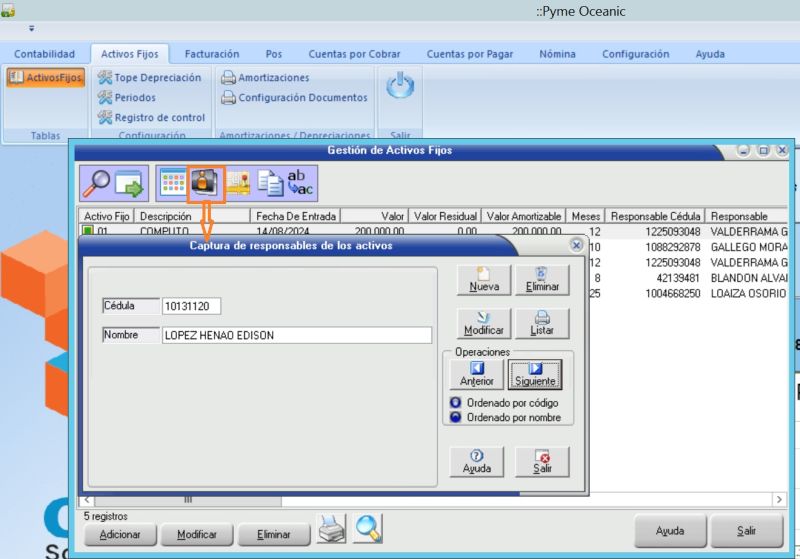Click the 'ab ac' text replace icon
The image size is (800, 559).
pyautogui.click(x=300, y=183)
